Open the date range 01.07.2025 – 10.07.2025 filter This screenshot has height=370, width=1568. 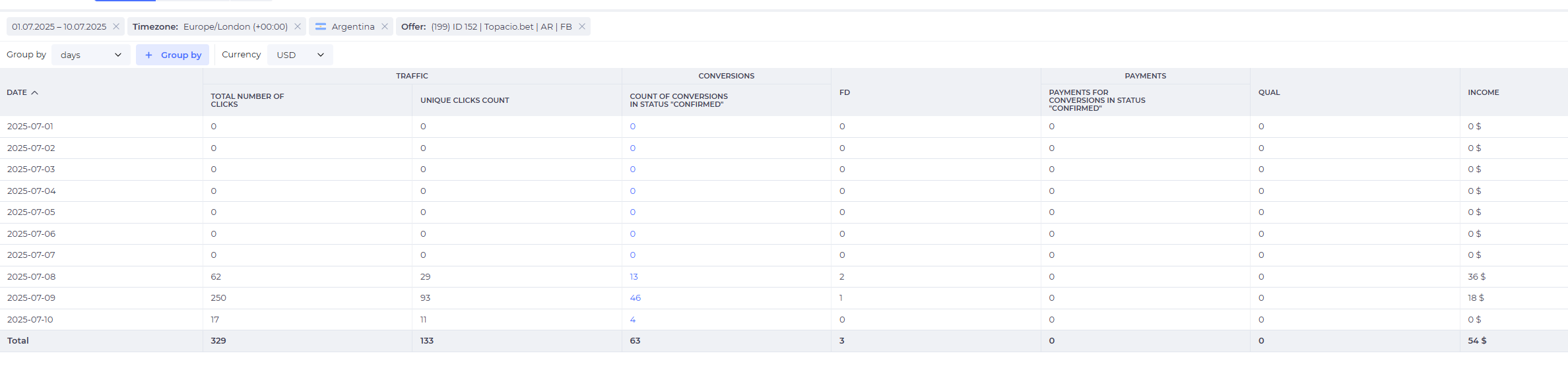(x=59, y=26)
